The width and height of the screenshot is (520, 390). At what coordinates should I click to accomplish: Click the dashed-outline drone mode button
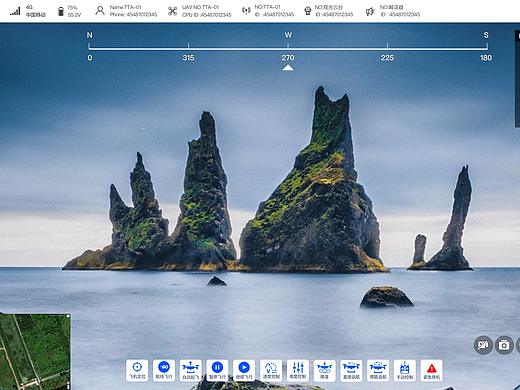pyautogui.click(x=378, y=370)
